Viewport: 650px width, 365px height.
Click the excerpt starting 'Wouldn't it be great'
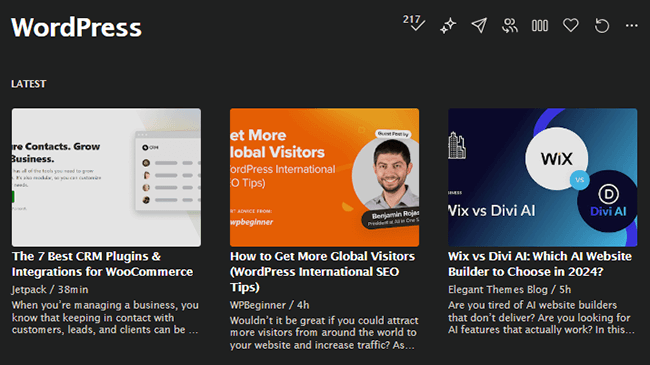[324, 333]
